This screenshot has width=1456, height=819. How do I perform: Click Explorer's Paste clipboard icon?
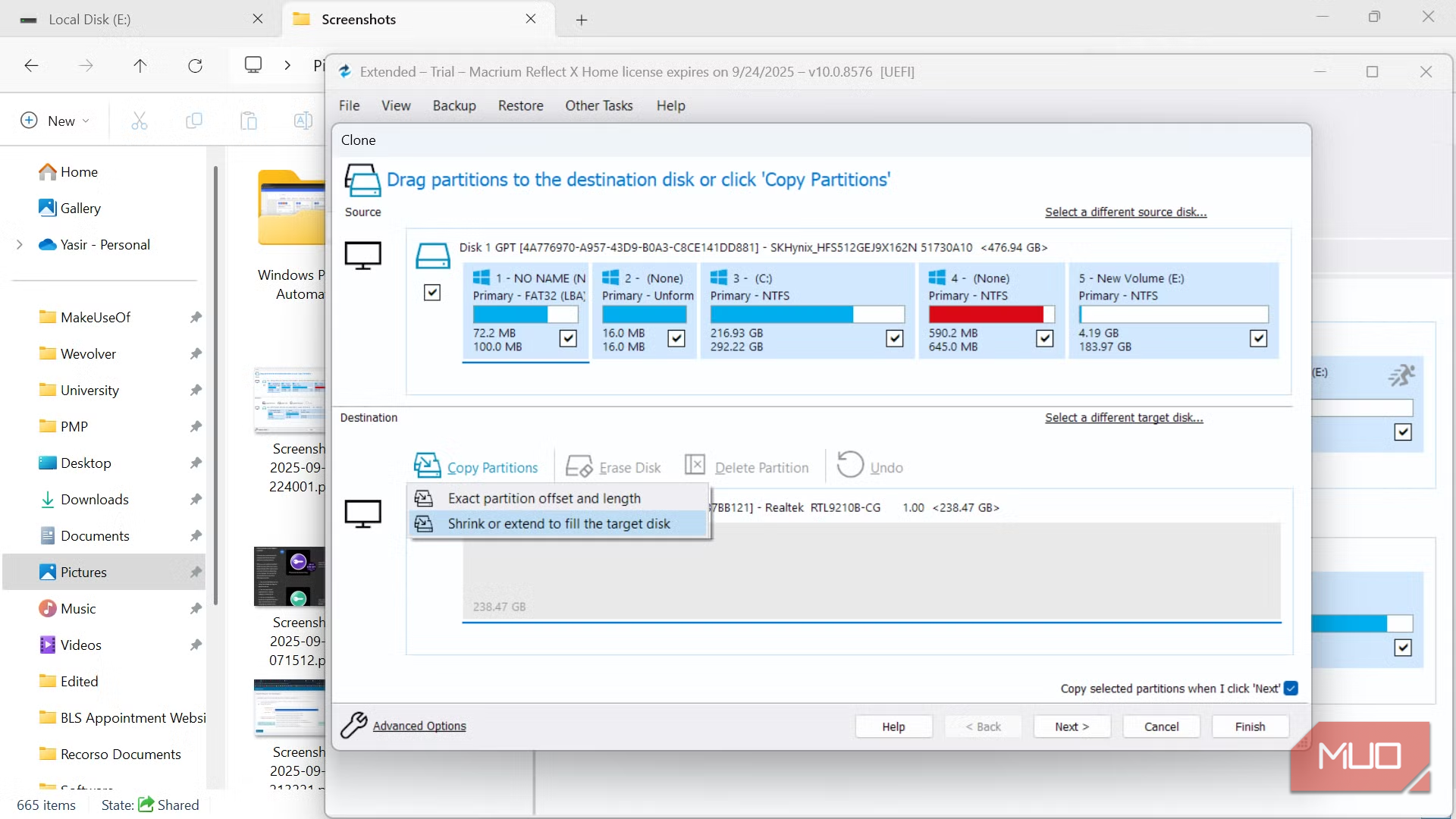coord(249,121)
